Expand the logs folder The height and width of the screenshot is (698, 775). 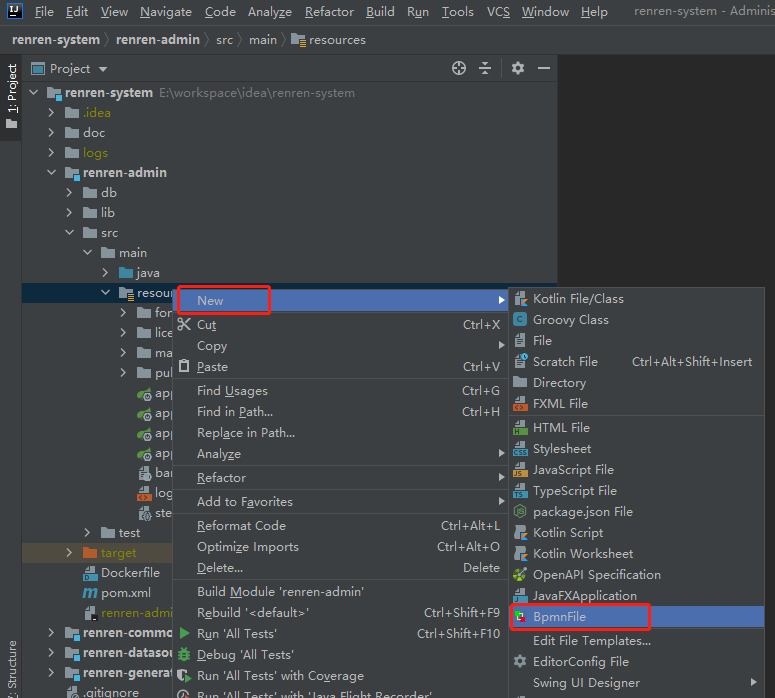point(51,153)
